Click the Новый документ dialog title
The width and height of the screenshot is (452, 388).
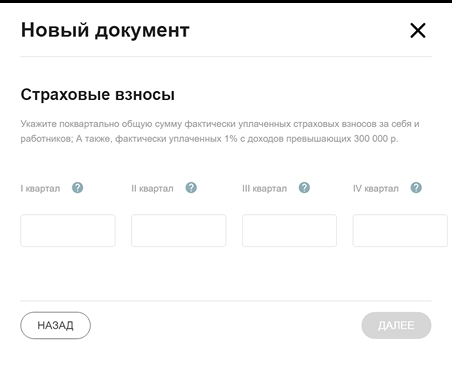pyautogui.click(x=105, y=30)
